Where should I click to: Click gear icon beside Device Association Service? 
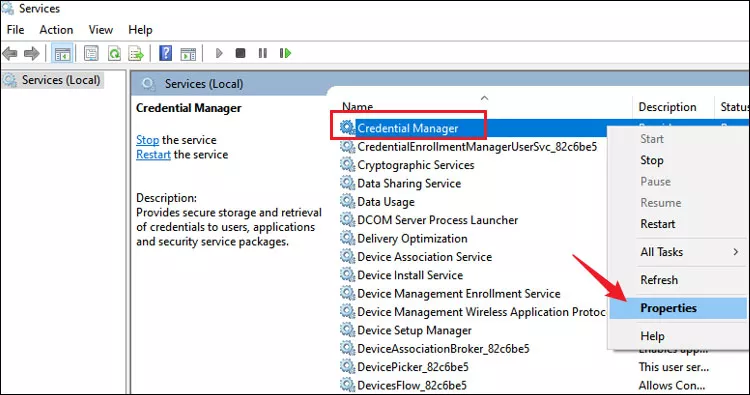point(347,256)
